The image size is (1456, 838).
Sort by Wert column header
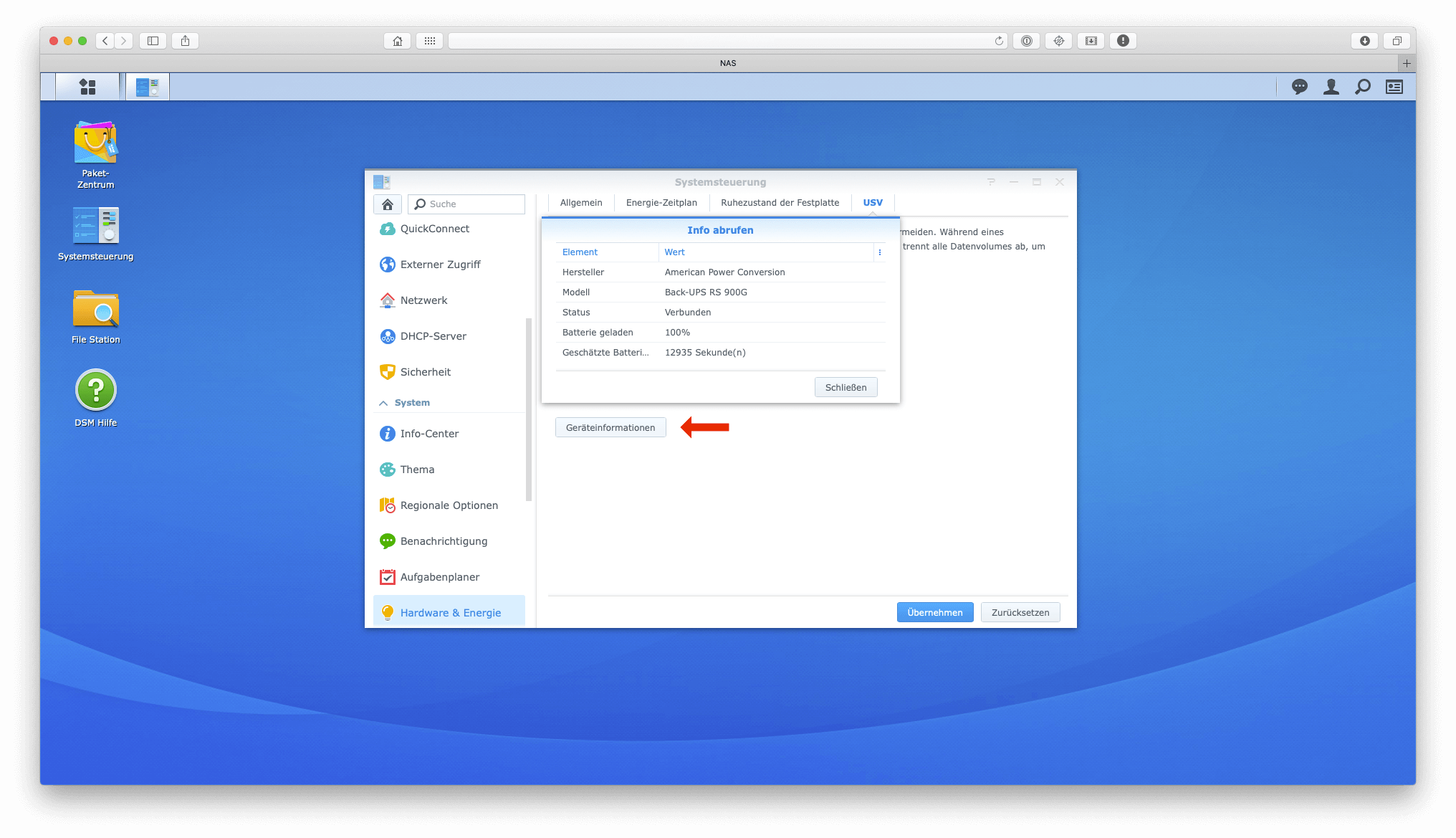(x=765, y=252)
